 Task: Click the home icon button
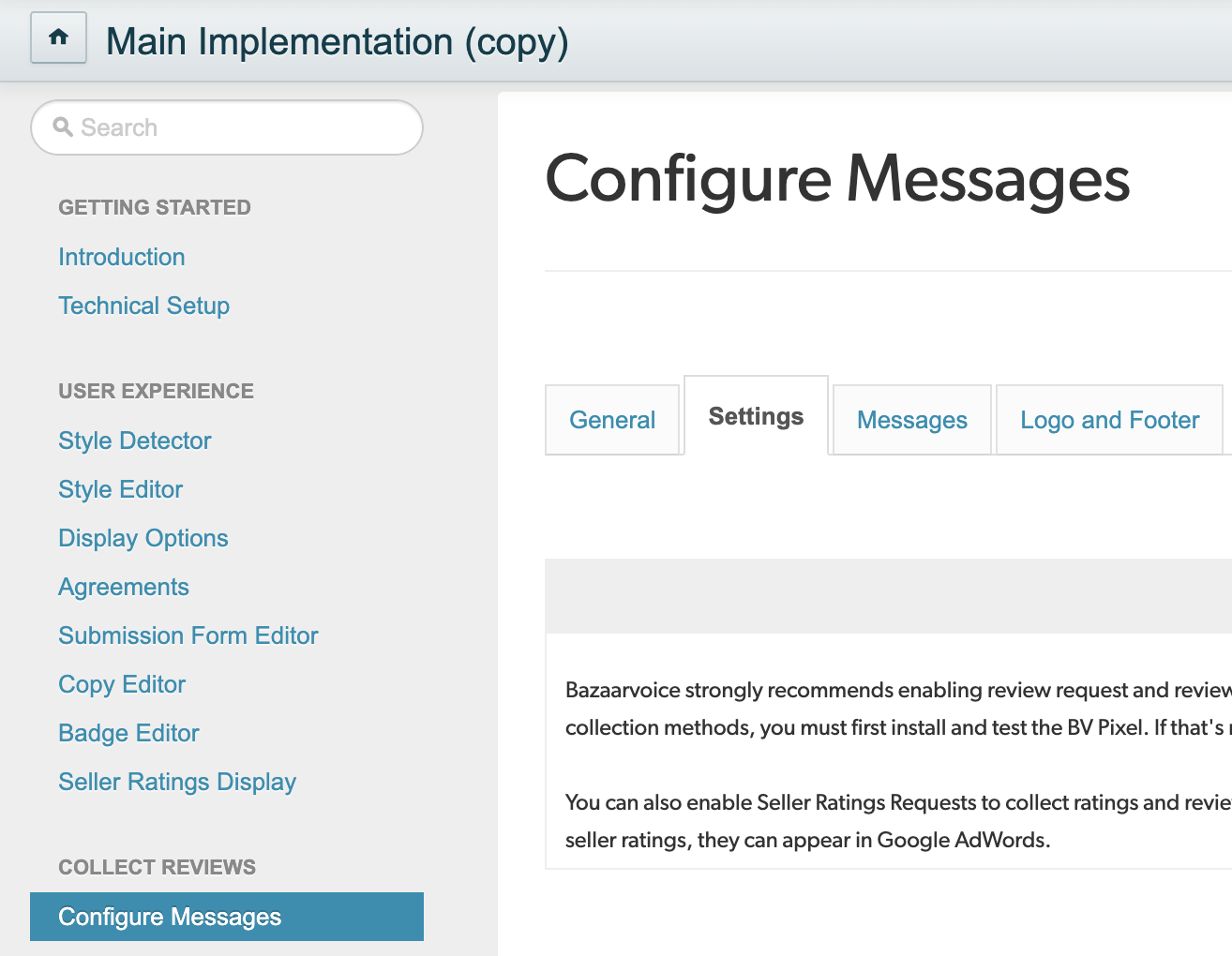coord(58,37)
